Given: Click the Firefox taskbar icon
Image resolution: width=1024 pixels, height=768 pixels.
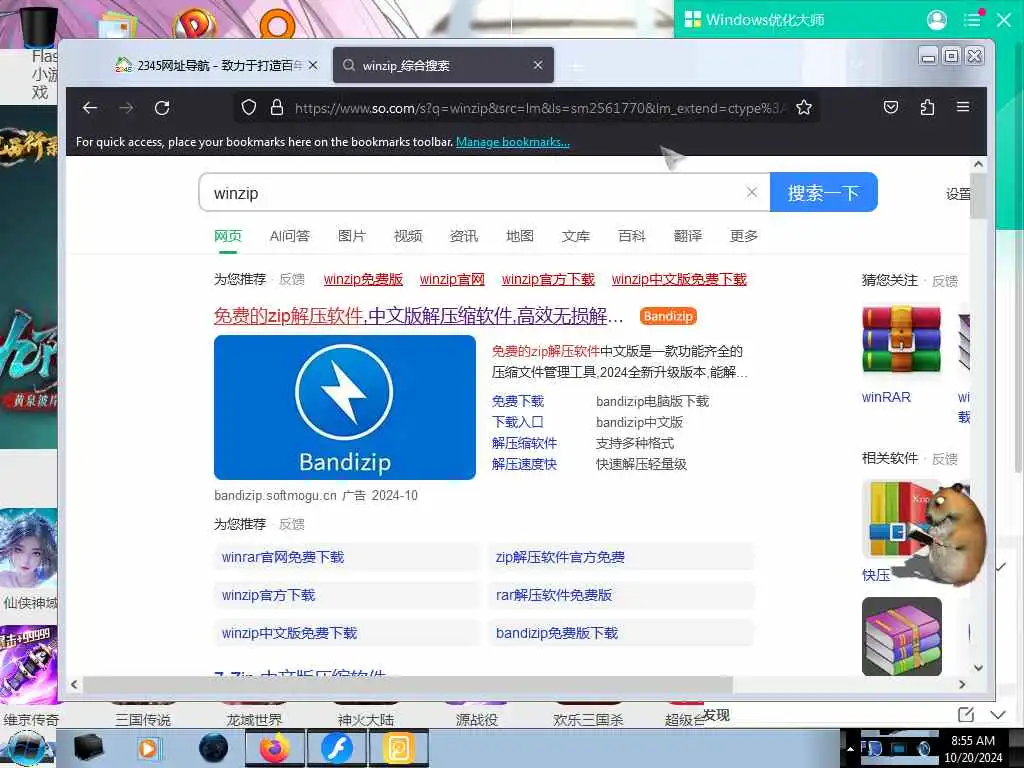Looking at the screenshot, I should 275,748.
